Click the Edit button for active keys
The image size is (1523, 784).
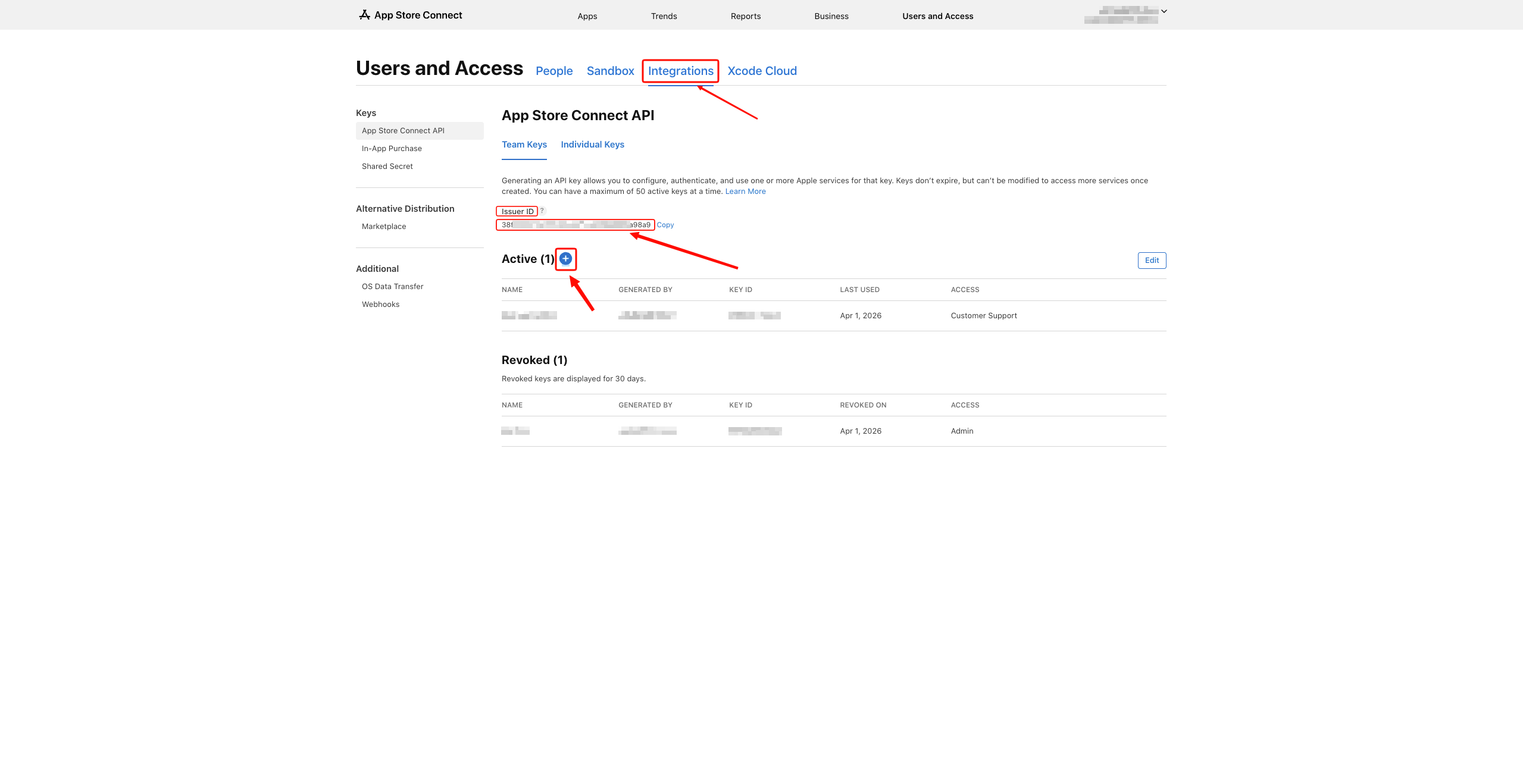click(x=1152, y=261)
